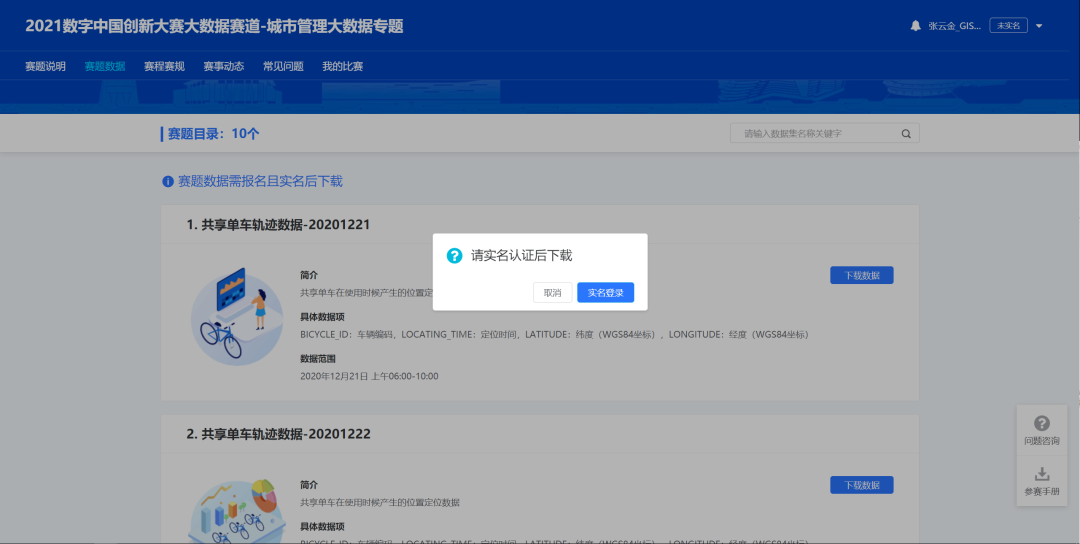This screenshot has width=1080, height=544.
Task: Download data for dataset 20201221
Action: [862, 275]
